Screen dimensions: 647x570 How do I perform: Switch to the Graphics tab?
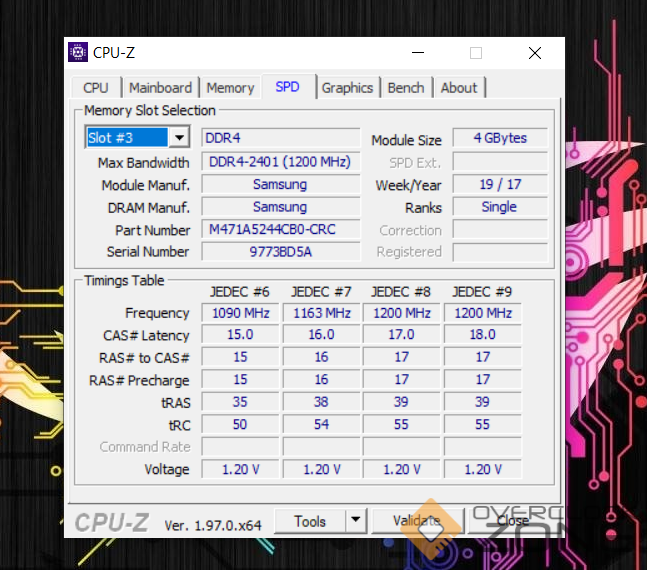(x=347, y=88)
